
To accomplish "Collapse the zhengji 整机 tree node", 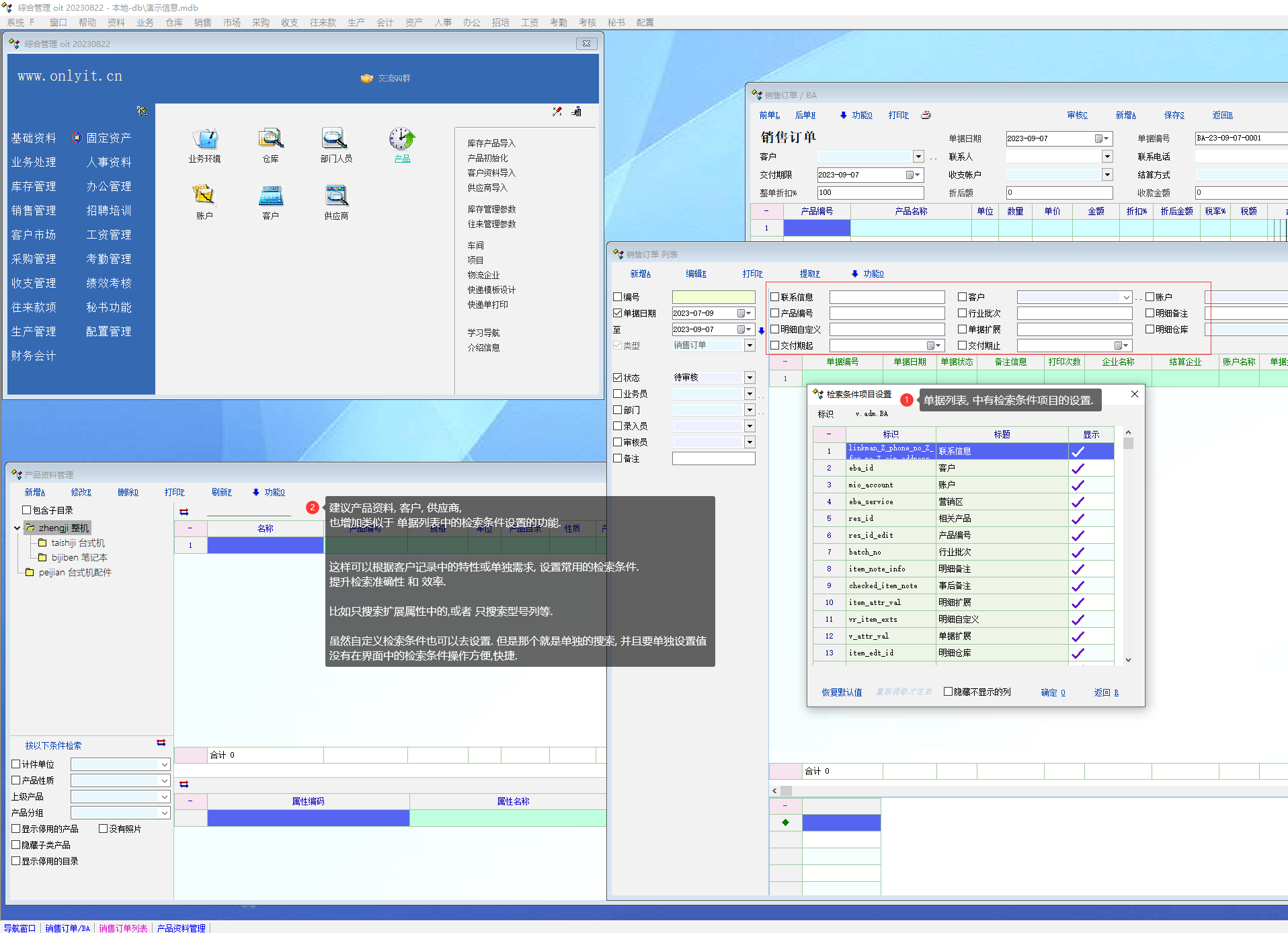I will pyautogui.click(x=17, y=528).
